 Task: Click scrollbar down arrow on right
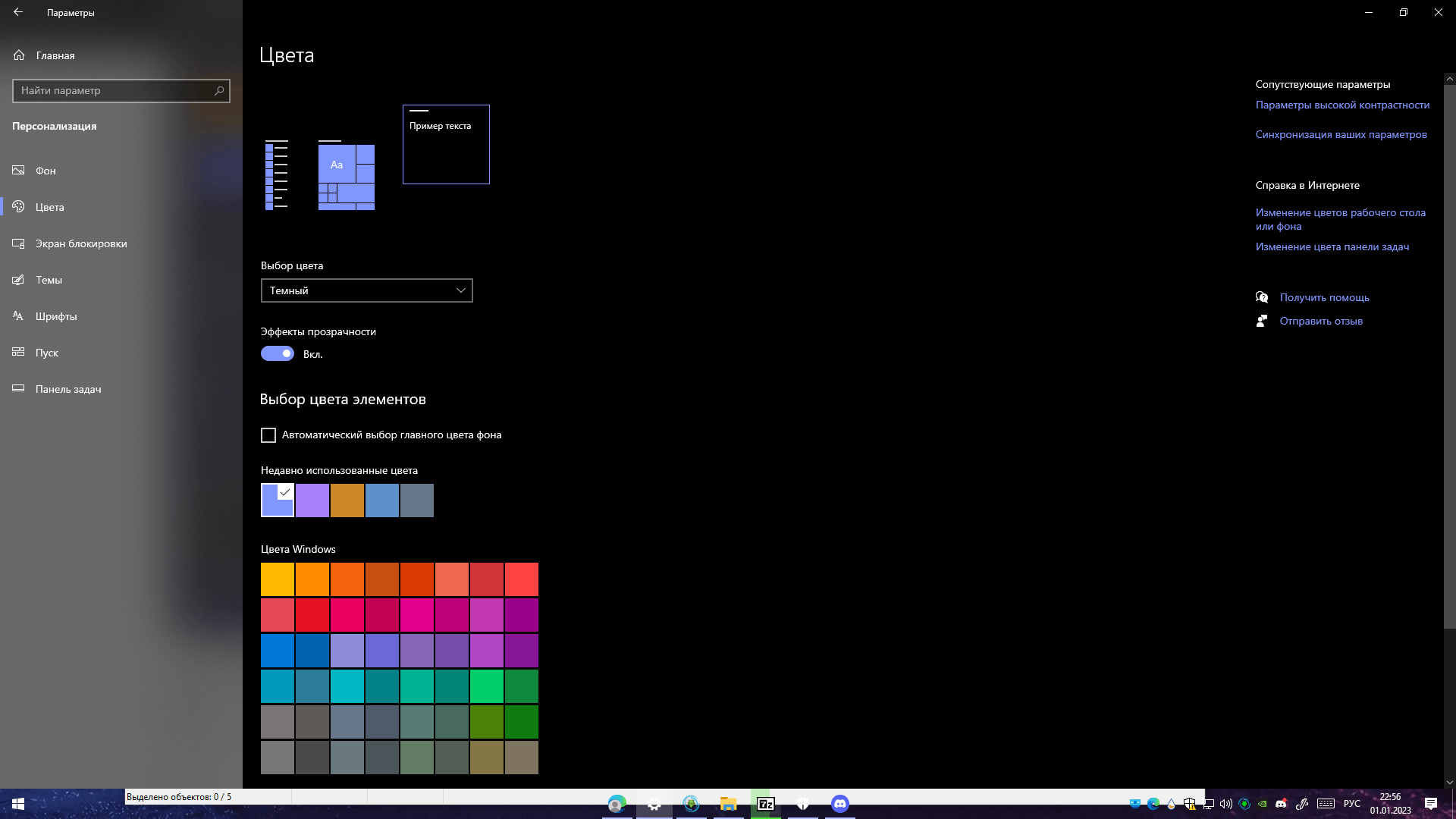[x=1449, y=783]
